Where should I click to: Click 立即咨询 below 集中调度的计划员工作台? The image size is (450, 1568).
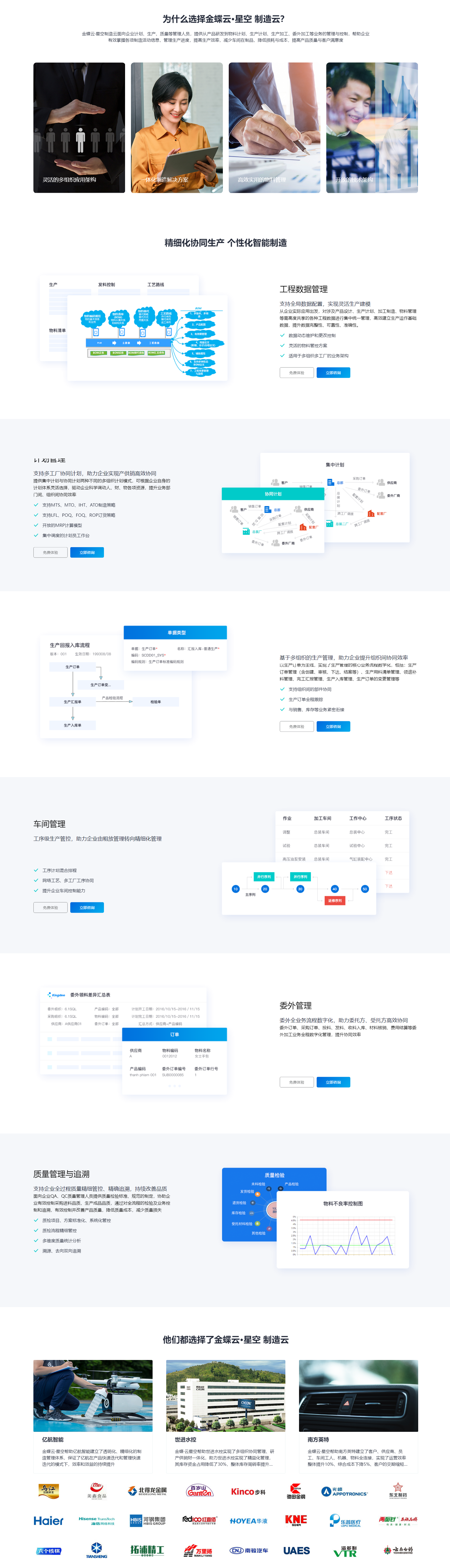point(87,552)
